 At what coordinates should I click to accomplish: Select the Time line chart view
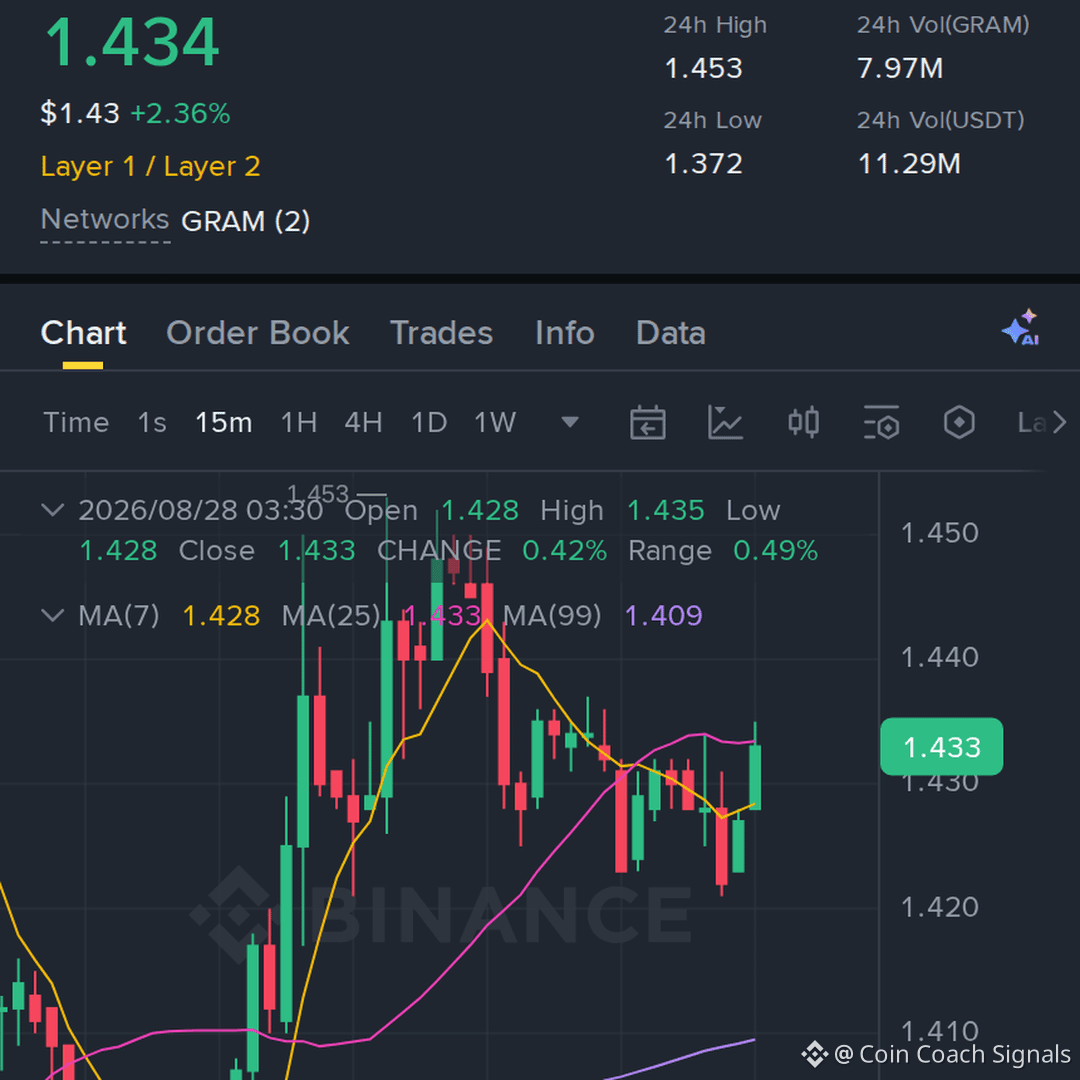click(76, 422)
